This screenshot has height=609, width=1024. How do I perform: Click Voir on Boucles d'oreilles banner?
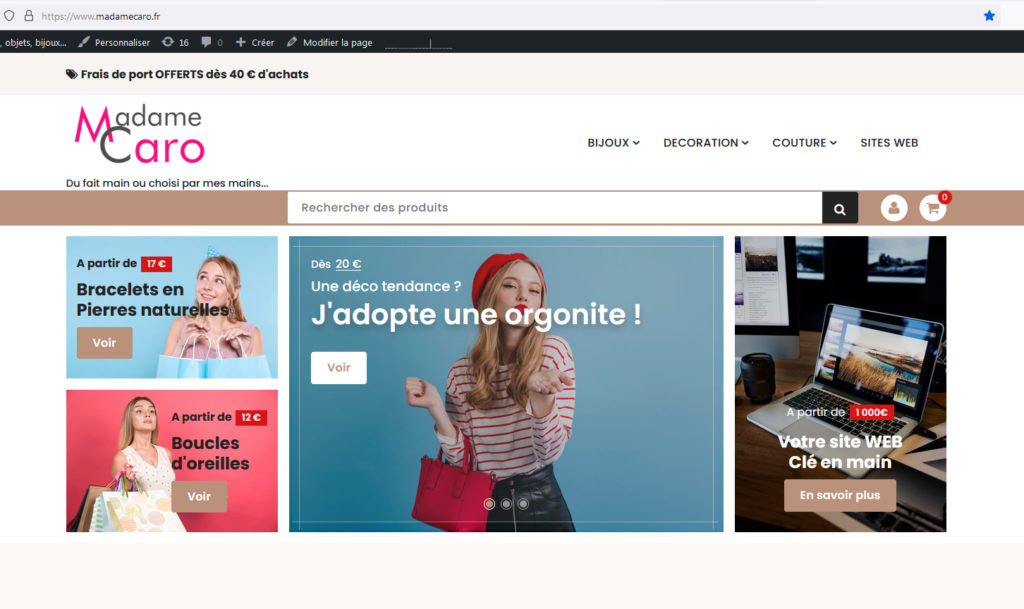(199, 496)
